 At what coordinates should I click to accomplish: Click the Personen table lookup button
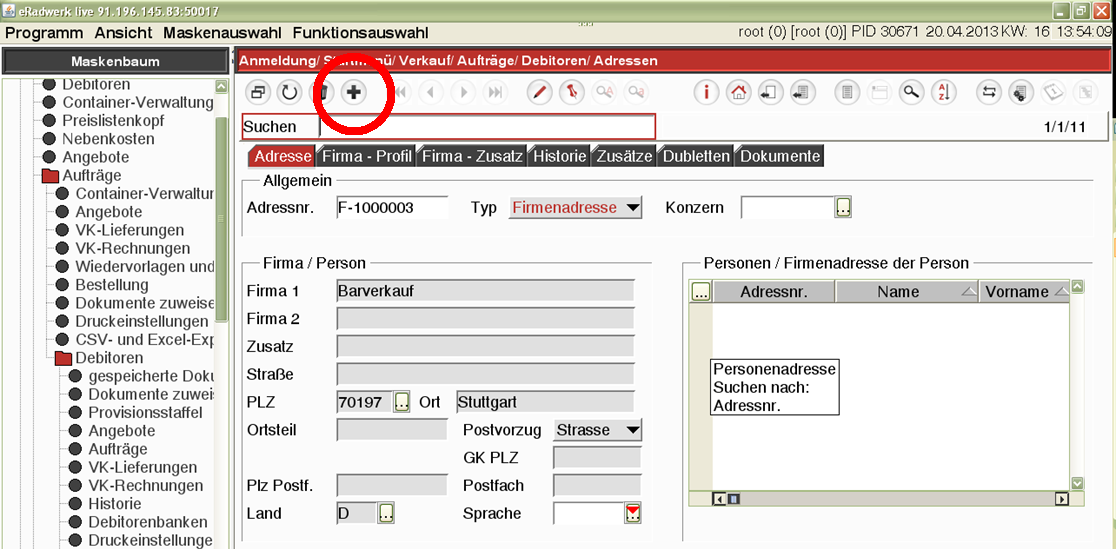tap(701, 291)
